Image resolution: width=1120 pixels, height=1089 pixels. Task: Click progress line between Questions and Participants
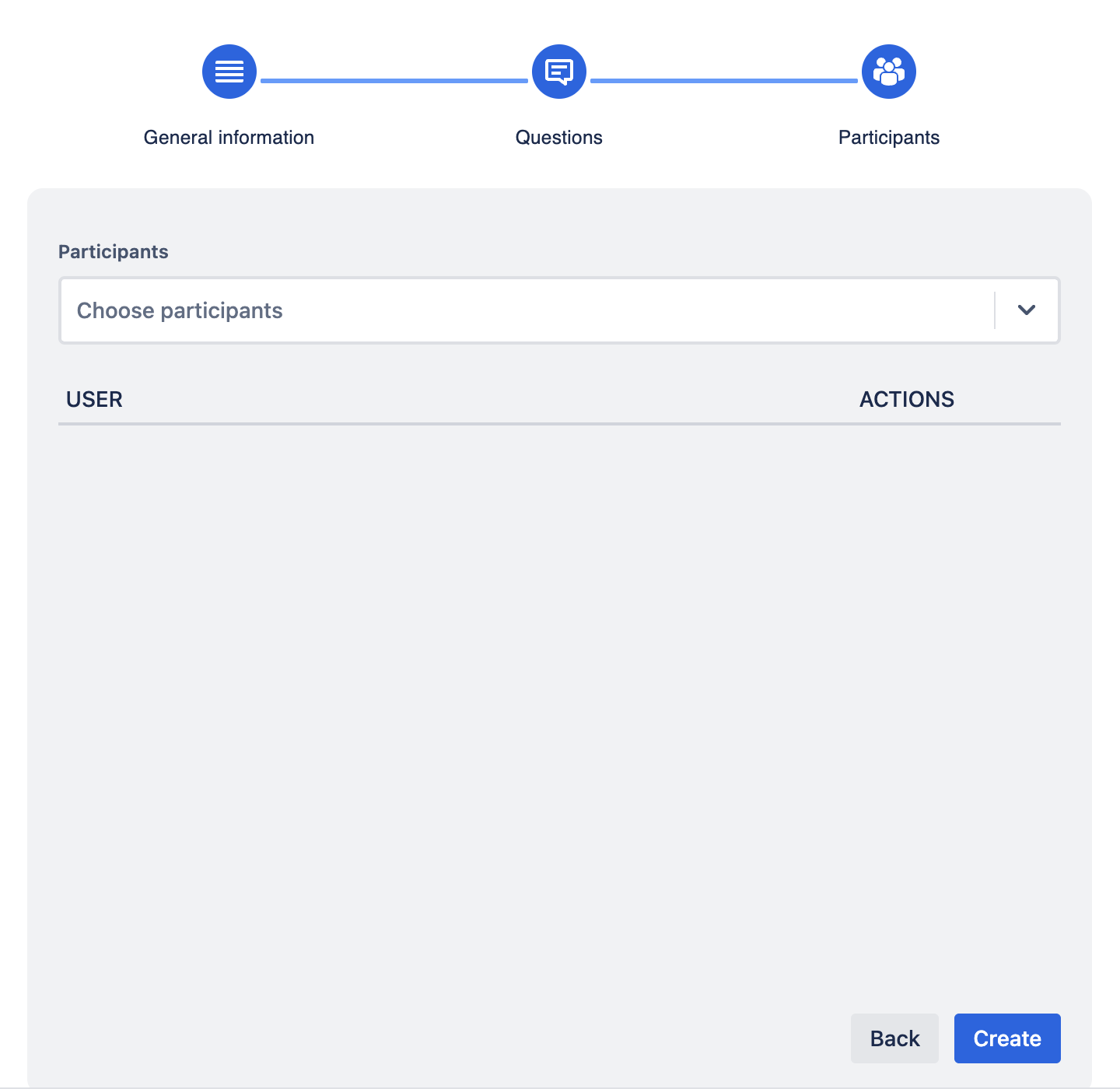point(724,80)
